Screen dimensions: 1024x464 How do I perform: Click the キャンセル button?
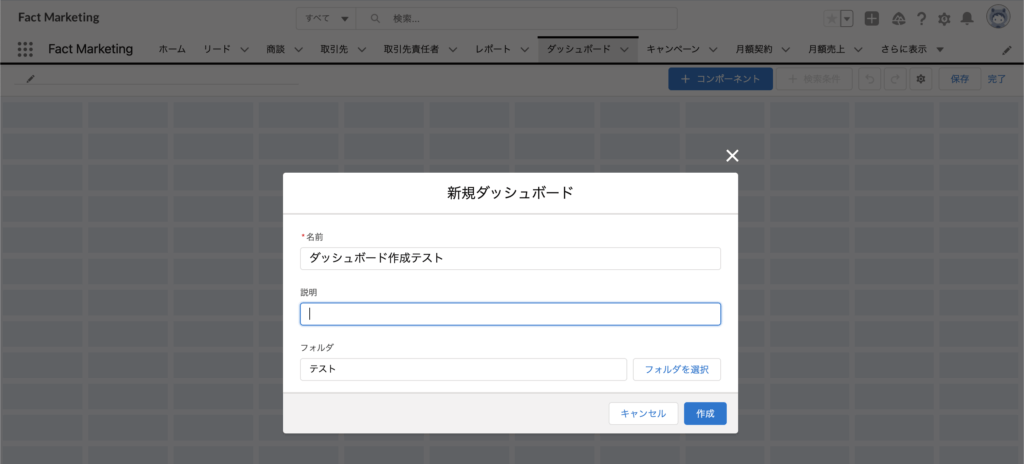click(643, 414)
